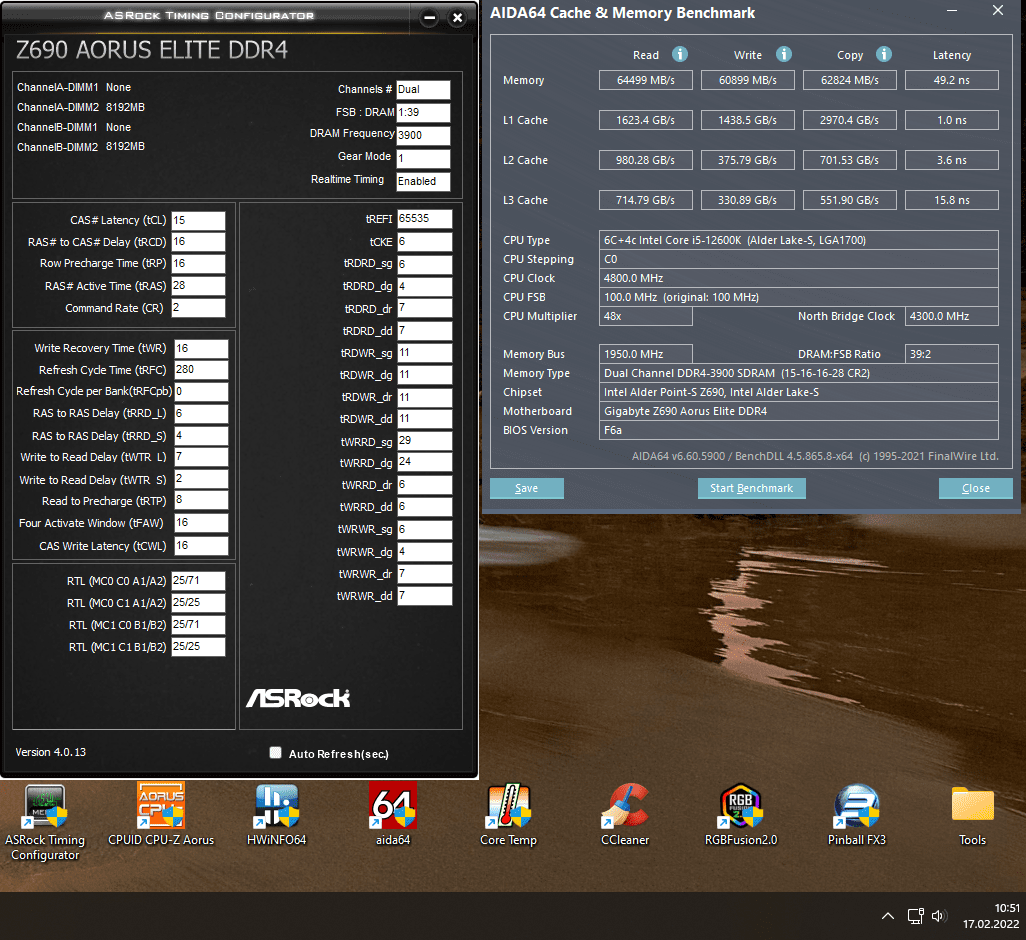Image resolution: width=1026 pixels, height=940 pixels.
Task: Click the tWRWR_dd value field
Action: tap(424, 596)
